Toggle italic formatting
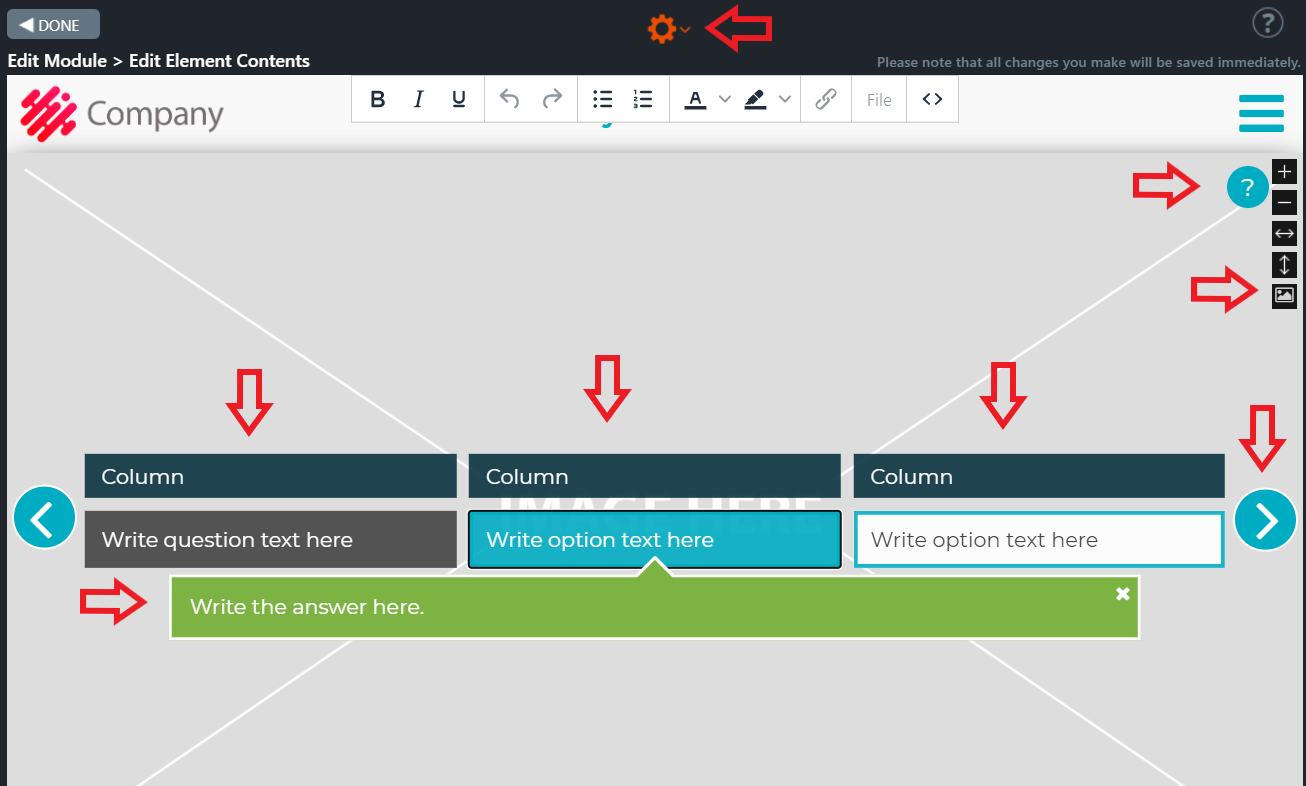Viewport: 1306px width, 786px height. (419, 99)
